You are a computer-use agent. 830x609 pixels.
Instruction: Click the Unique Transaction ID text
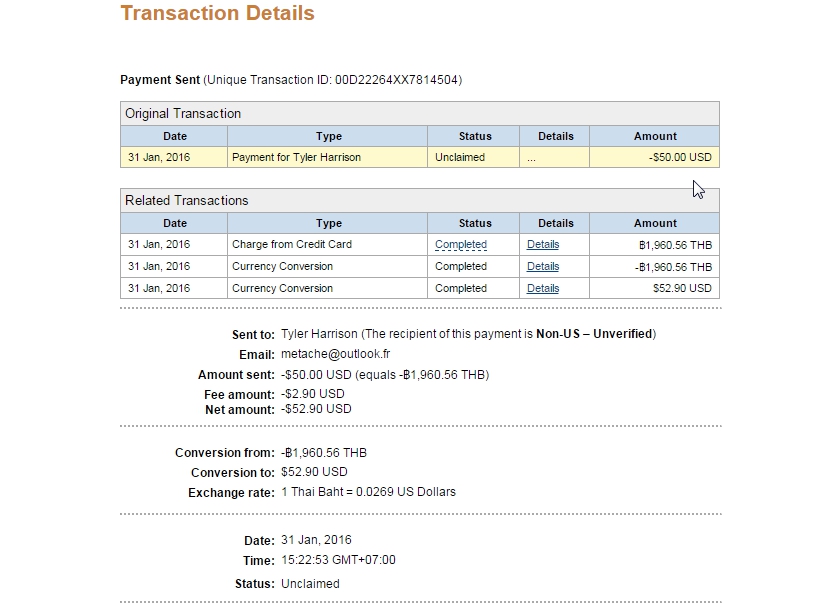pyautogui.click(x=333, y=80)
